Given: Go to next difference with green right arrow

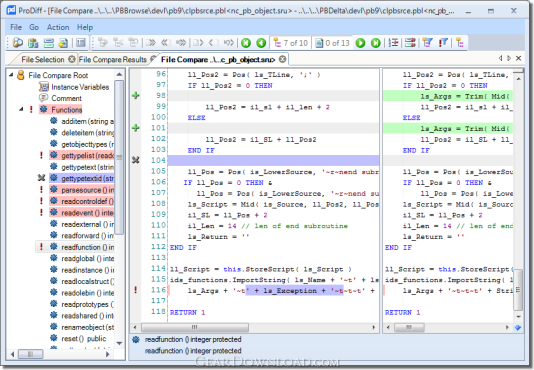Looking at the screenshot, I should (360, 43).
